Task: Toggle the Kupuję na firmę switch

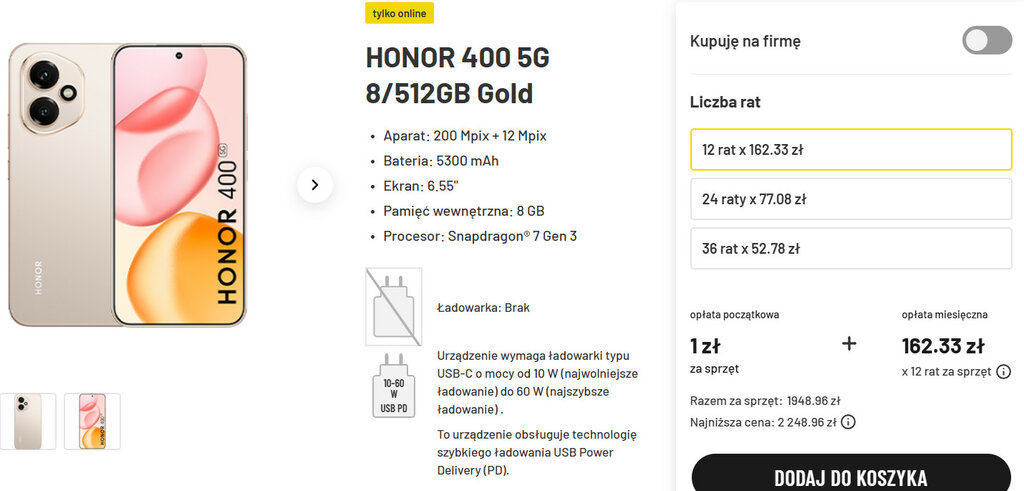Action: click(987, 41)
